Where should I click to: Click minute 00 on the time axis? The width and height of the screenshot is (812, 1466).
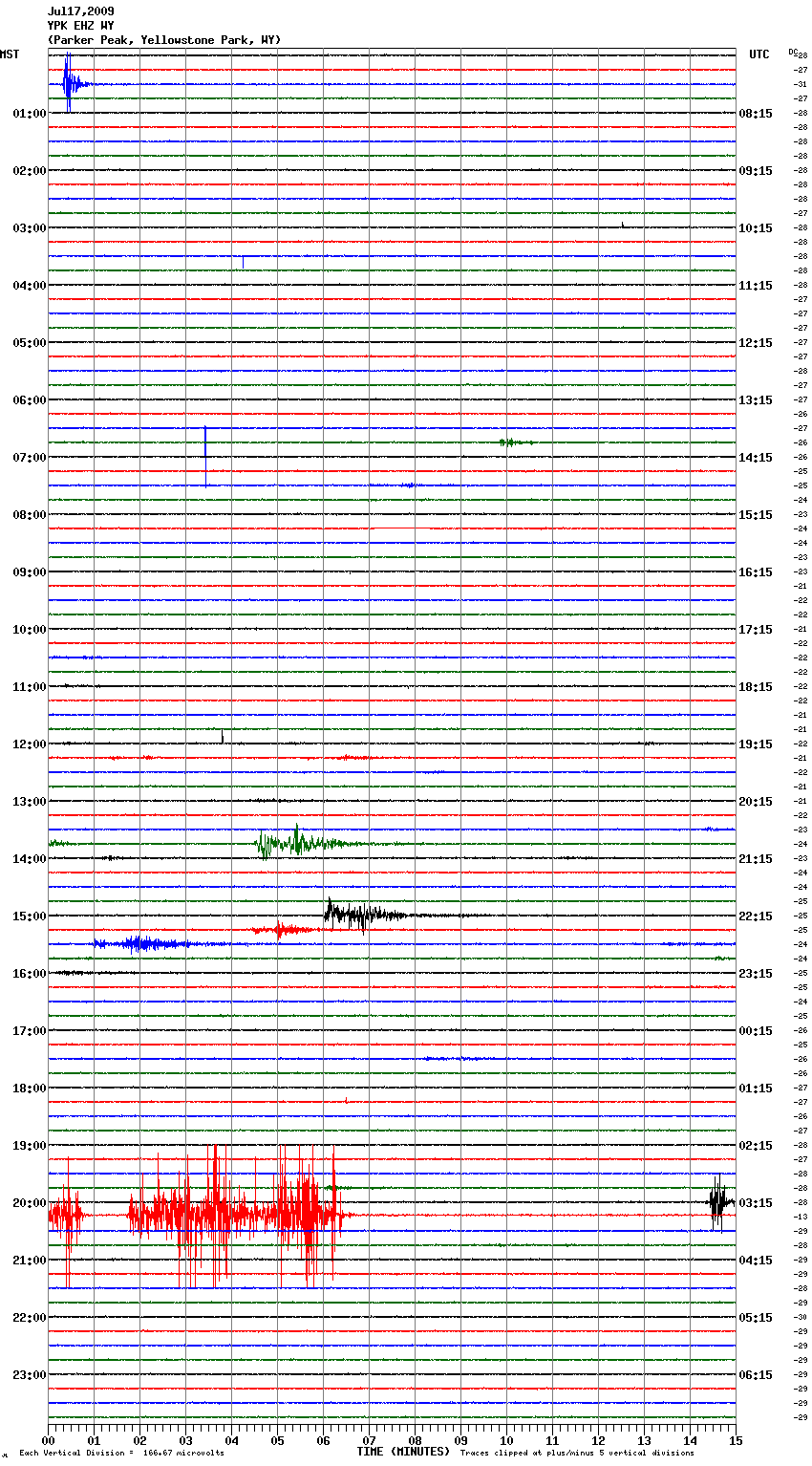[x=48, y=1440]
